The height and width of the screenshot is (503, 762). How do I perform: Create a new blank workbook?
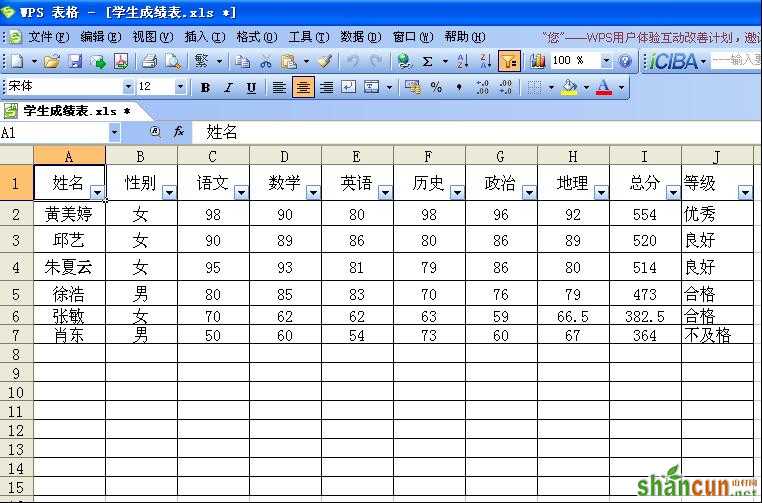point(17,61)
